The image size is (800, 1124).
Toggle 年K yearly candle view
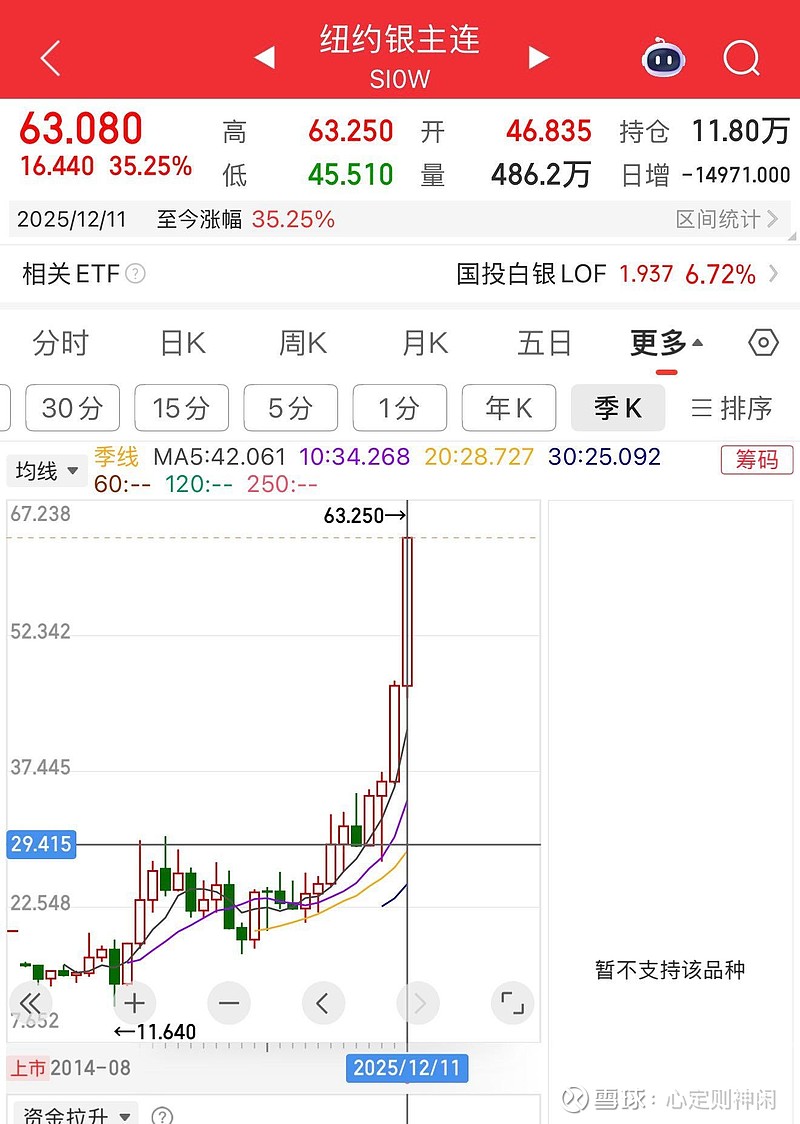point(509,407)
